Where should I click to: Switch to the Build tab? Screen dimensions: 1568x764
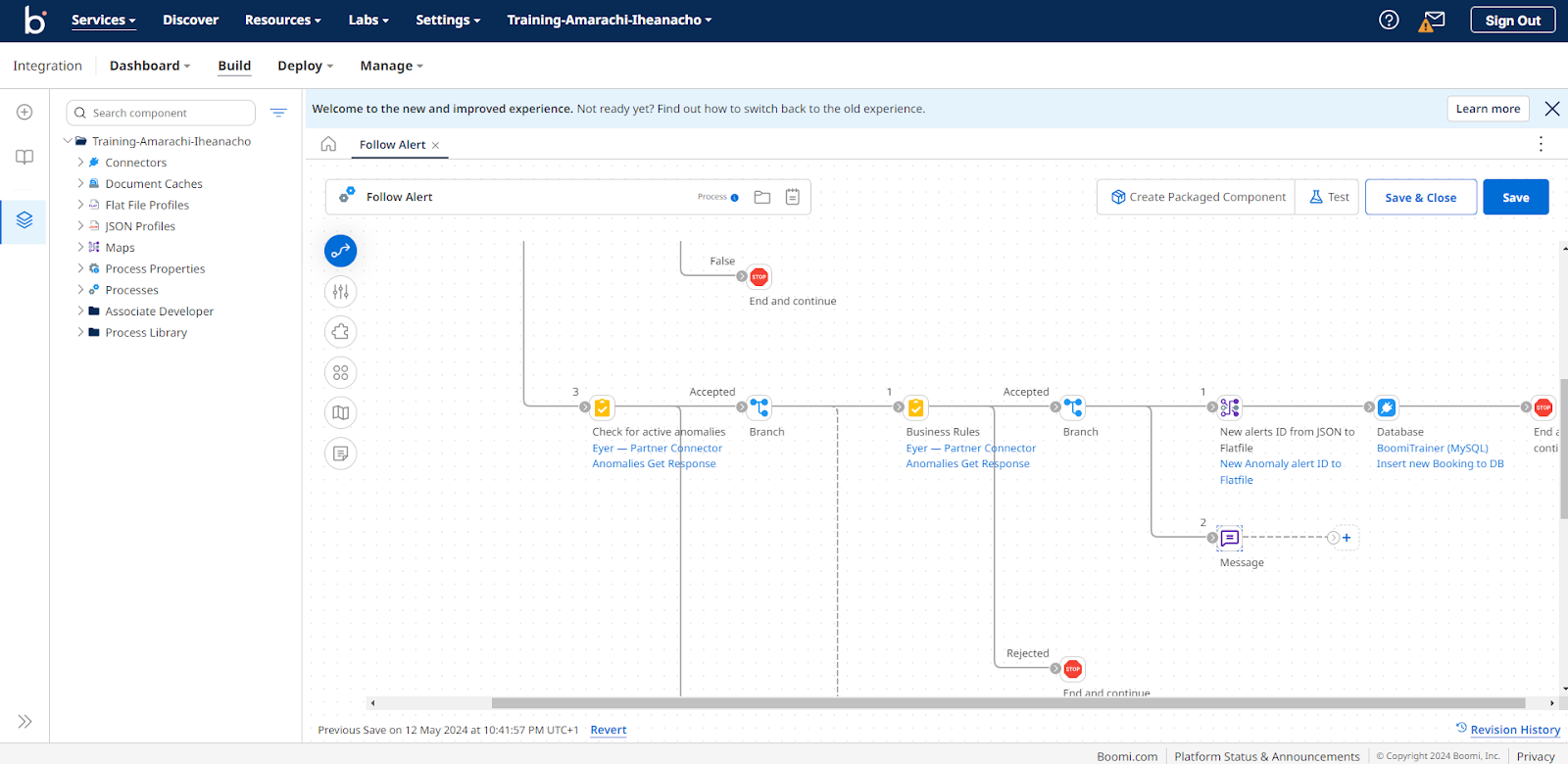click(234, 66)
